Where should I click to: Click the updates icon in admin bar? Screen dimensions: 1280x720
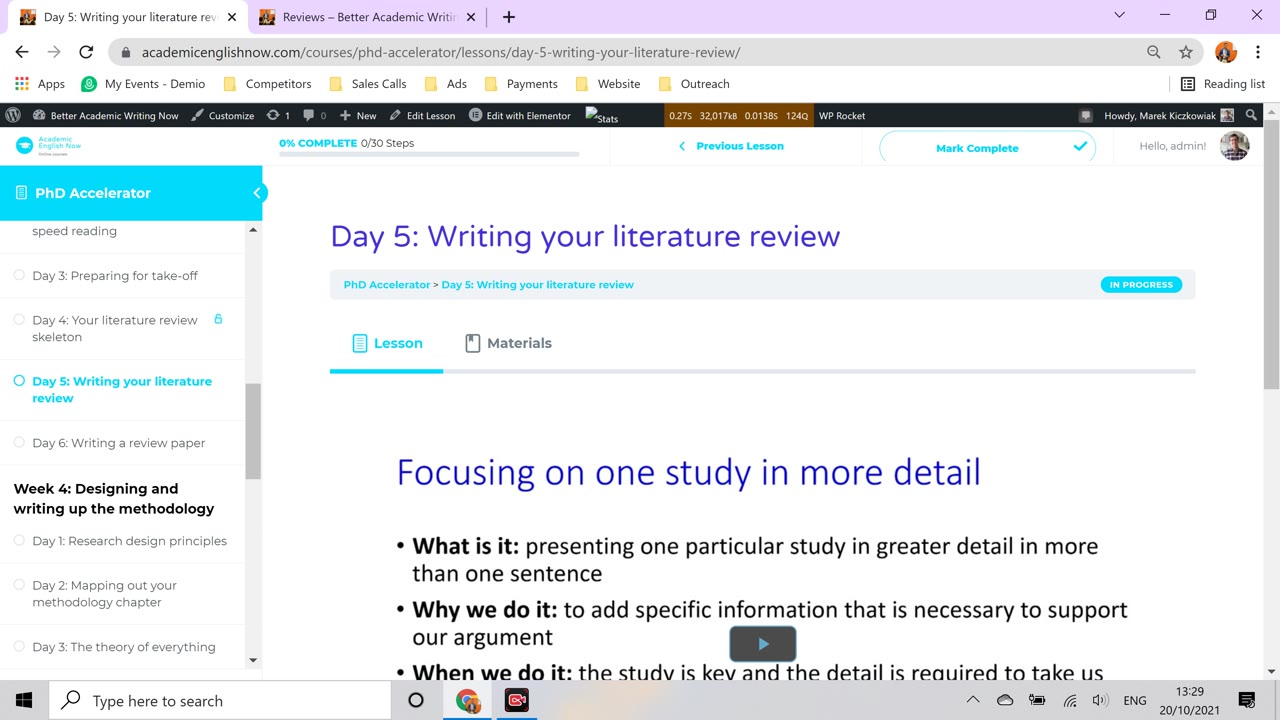[x=278, y=115]
